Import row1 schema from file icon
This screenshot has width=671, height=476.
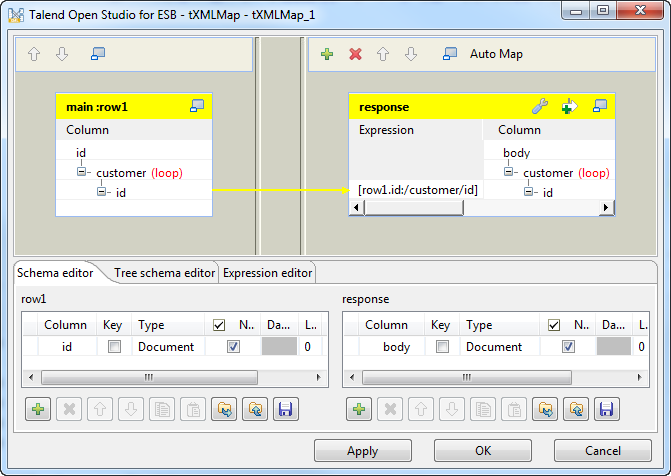[x=224, y=409]
